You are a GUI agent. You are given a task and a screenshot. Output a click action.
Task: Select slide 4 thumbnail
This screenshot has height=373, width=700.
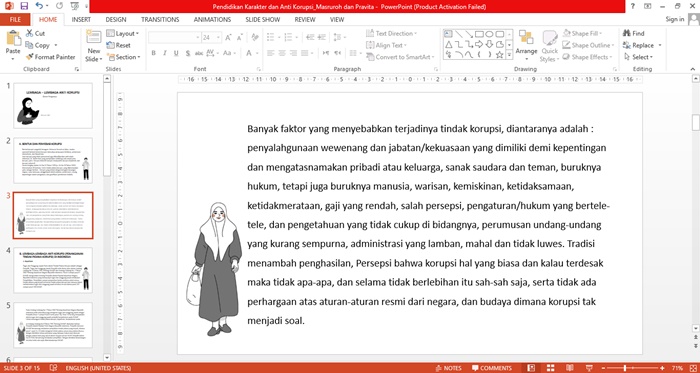pos(53,270)
